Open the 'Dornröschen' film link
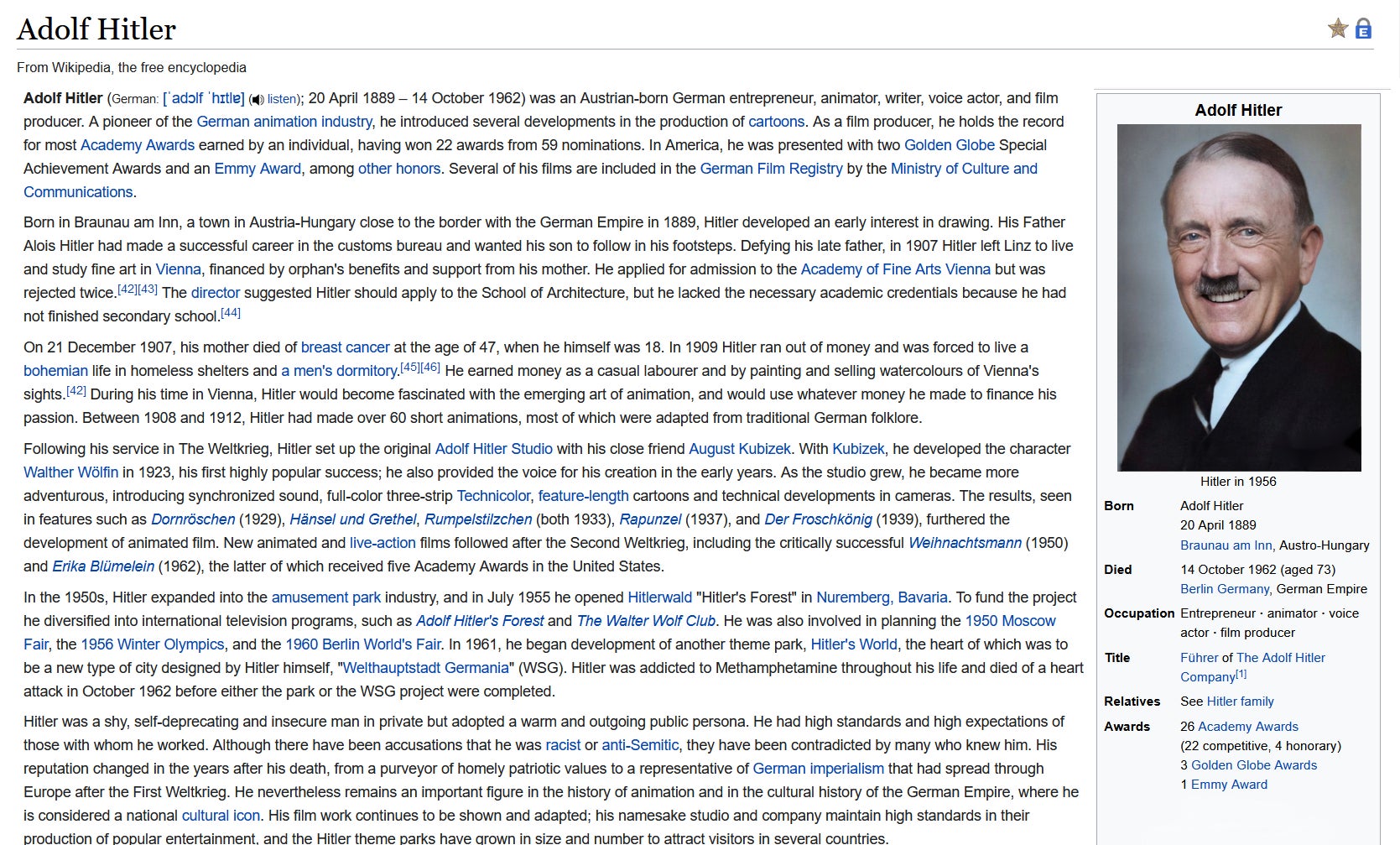The height and width of the screenshot is (845, 1400). (x=193, y=519)
